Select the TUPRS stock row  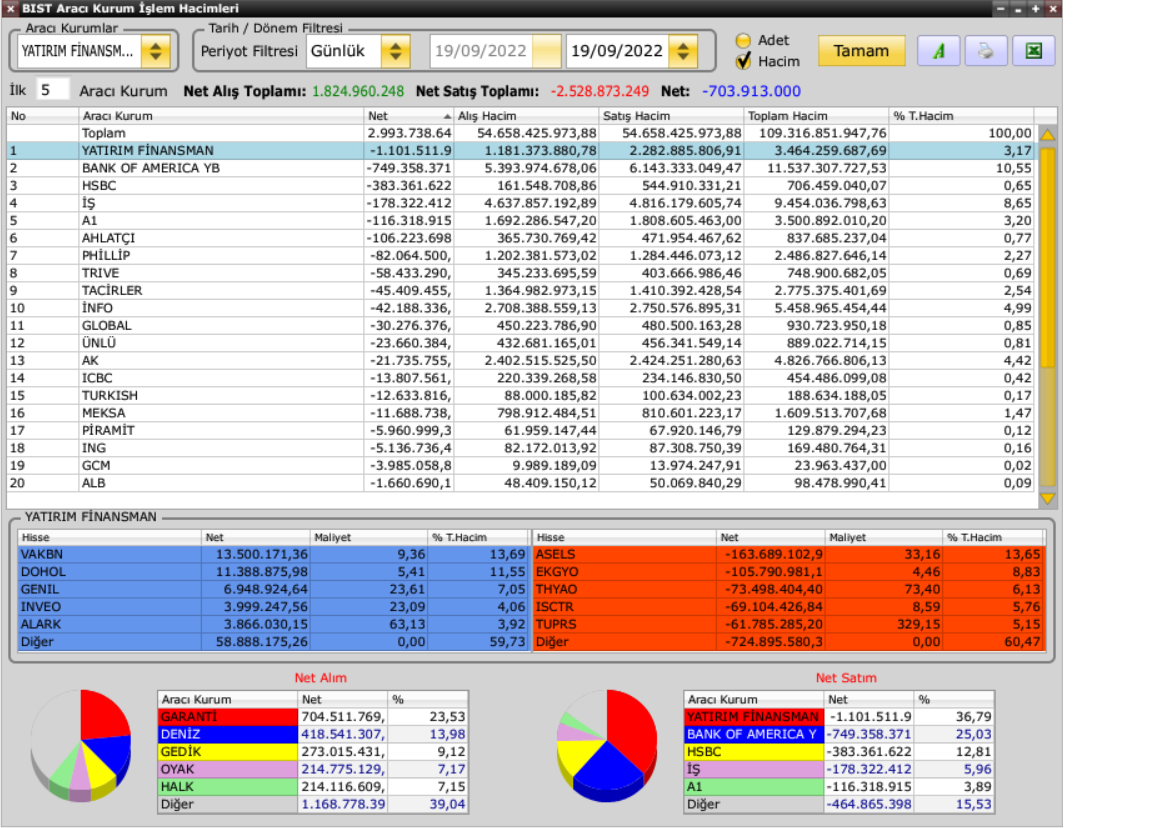point(788,624)
